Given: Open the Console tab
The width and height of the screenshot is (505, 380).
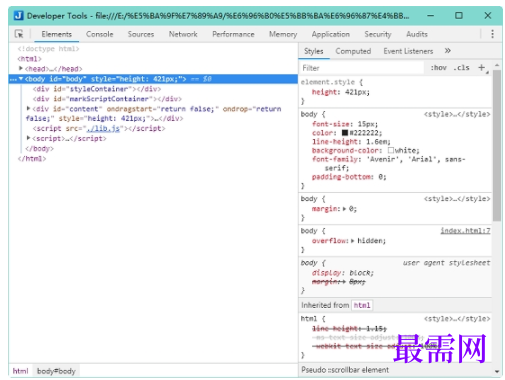Looking at the screenshot, I should click(99, 34).
